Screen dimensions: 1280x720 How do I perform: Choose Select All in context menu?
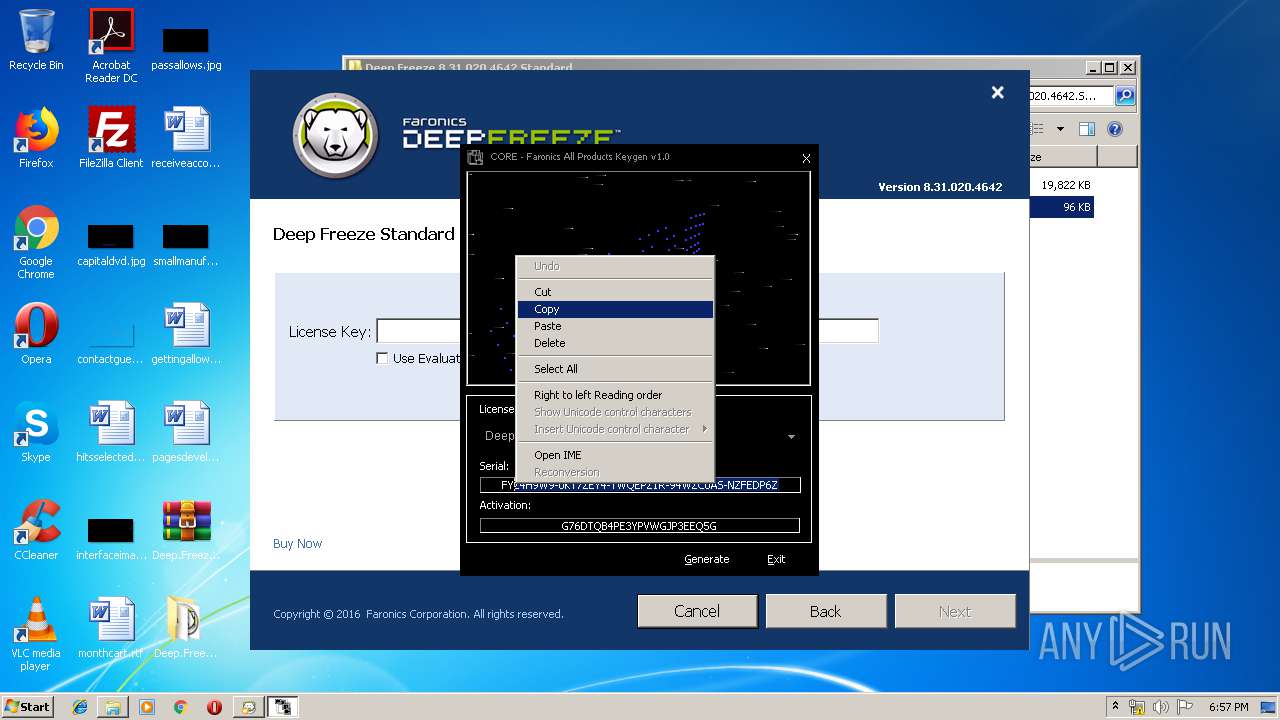[616, 369]
